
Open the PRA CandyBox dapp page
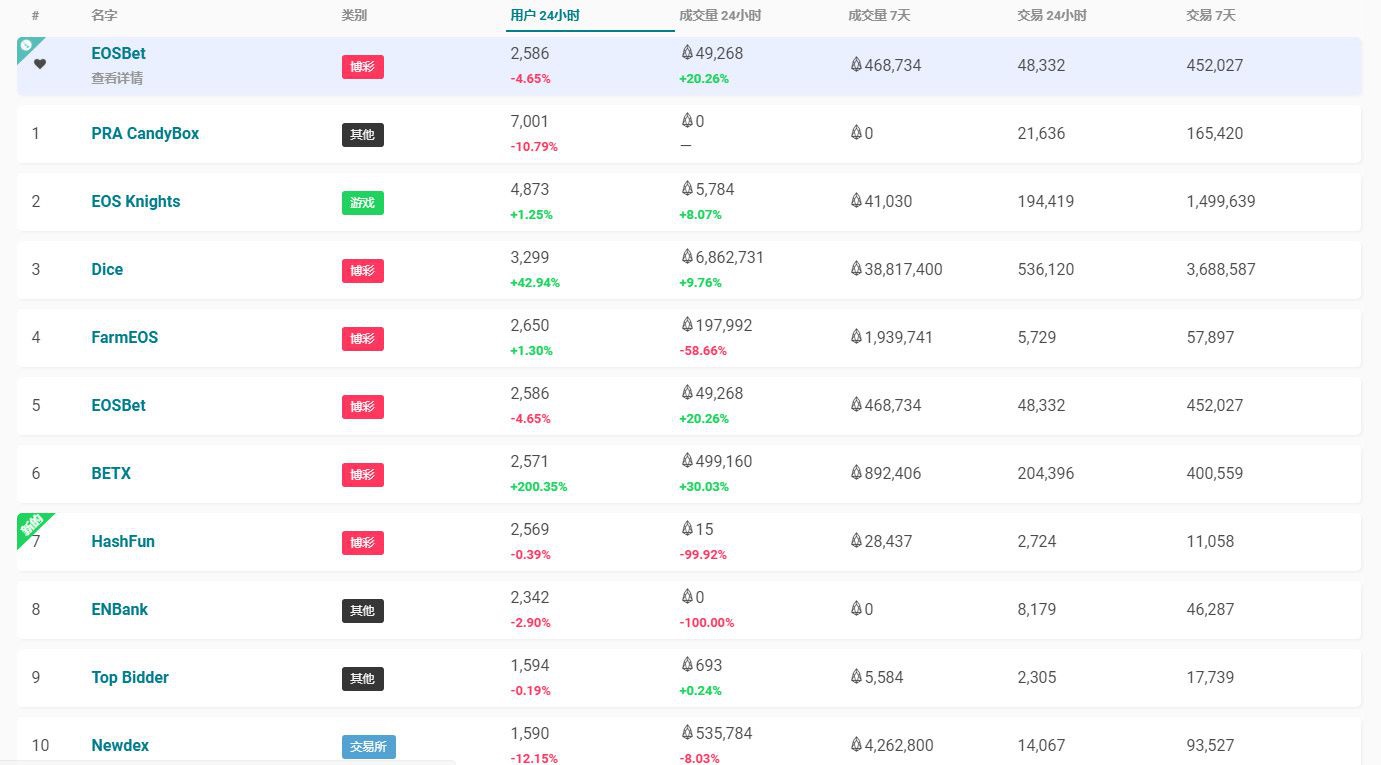[145, 133]
